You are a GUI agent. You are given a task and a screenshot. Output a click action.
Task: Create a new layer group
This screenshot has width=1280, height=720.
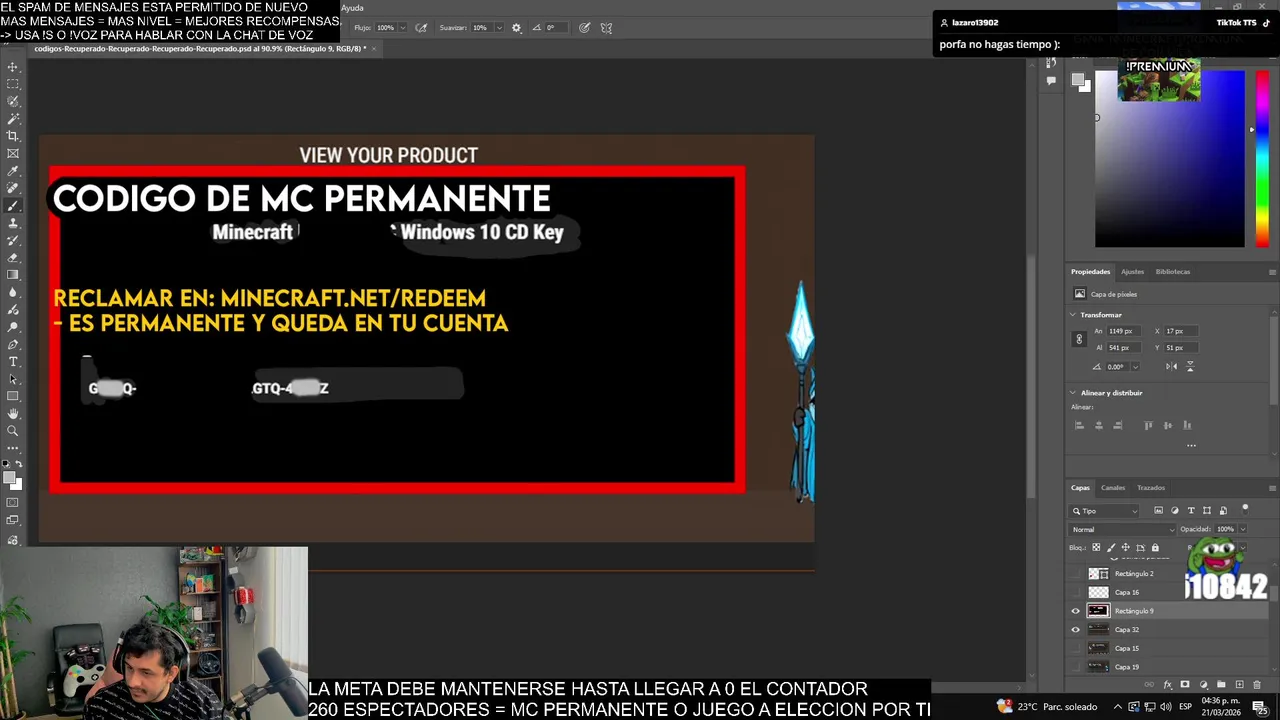pyautogui.click(x=1221, y=685)
